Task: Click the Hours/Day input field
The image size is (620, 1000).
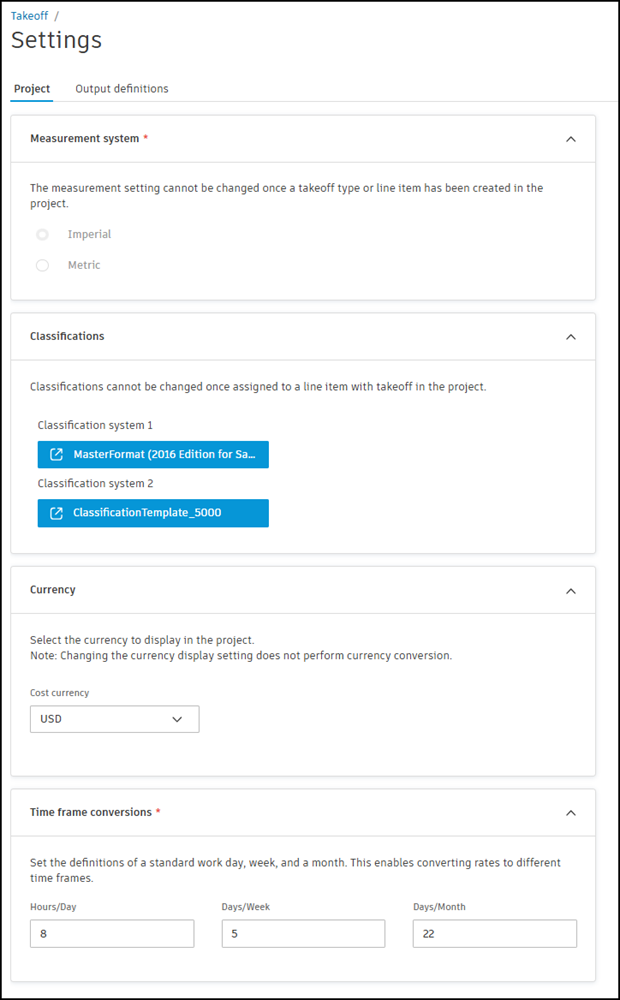Action: click(112, 934)
